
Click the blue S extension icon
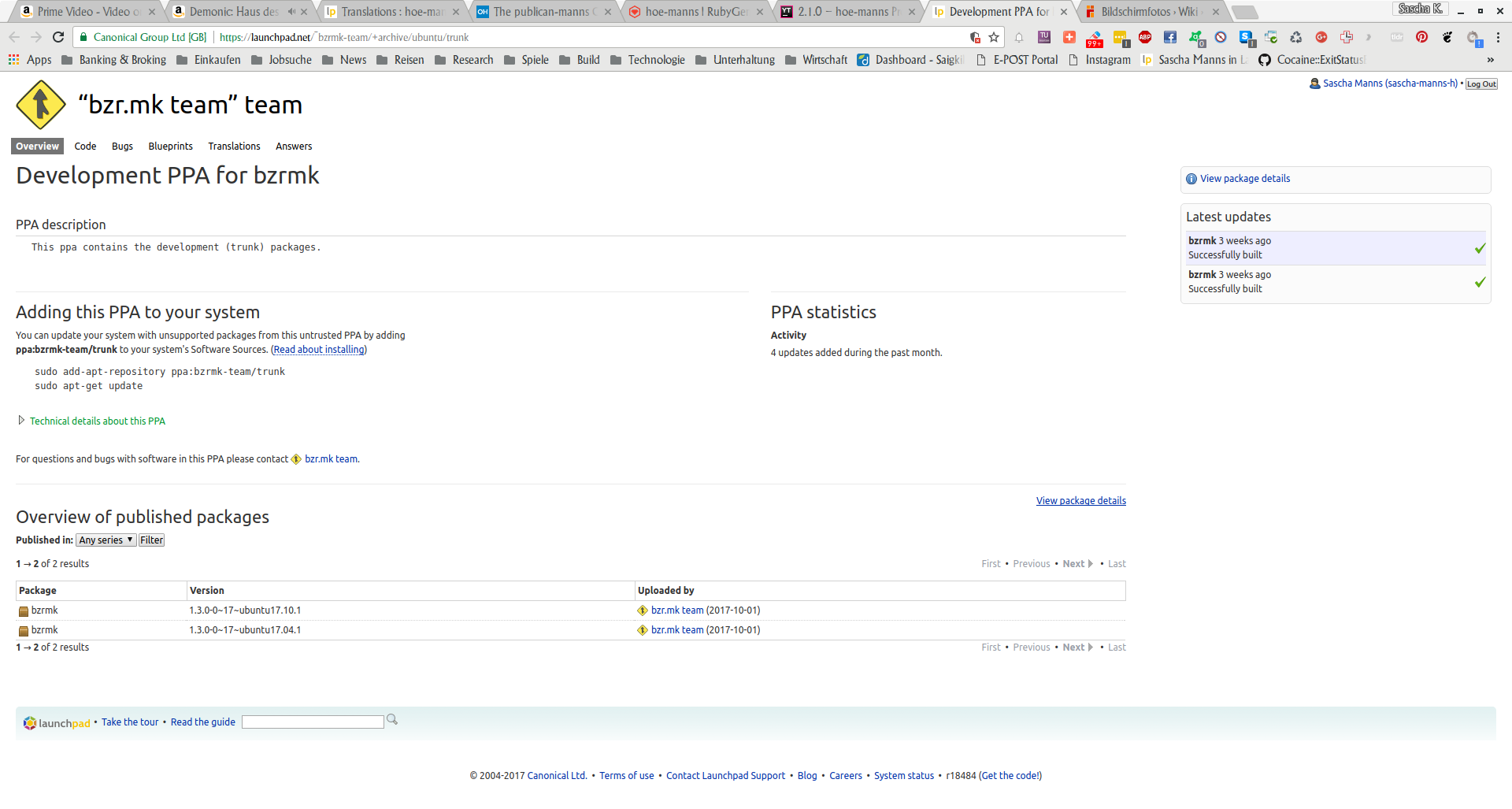(x=1246, y=37)
